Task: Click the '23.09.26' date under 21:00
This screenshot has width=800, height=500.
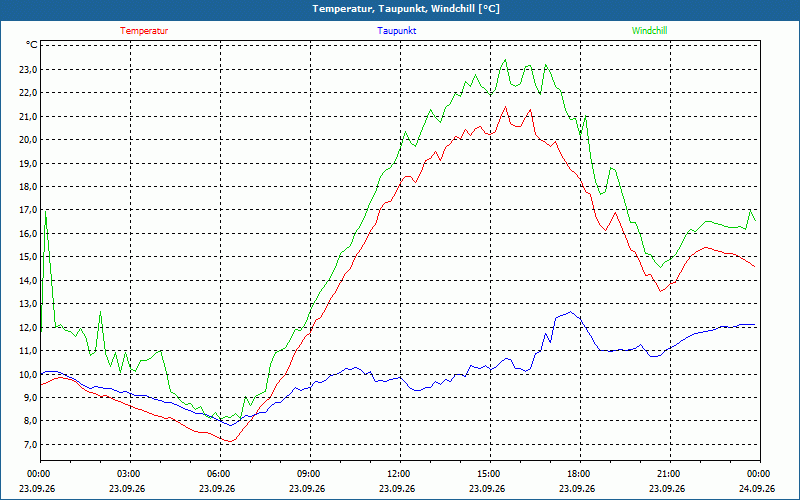Action: pos(667,488)
